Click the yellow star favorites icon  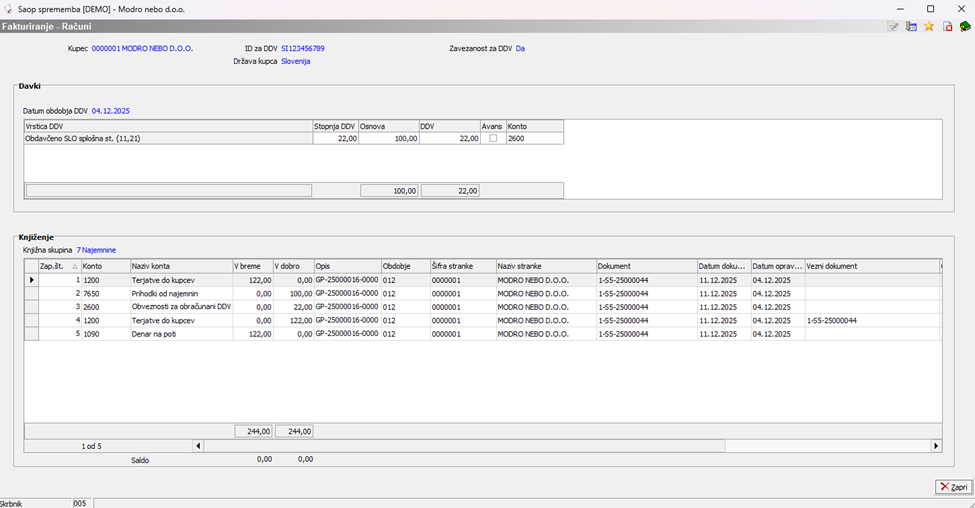pos(929,26)
